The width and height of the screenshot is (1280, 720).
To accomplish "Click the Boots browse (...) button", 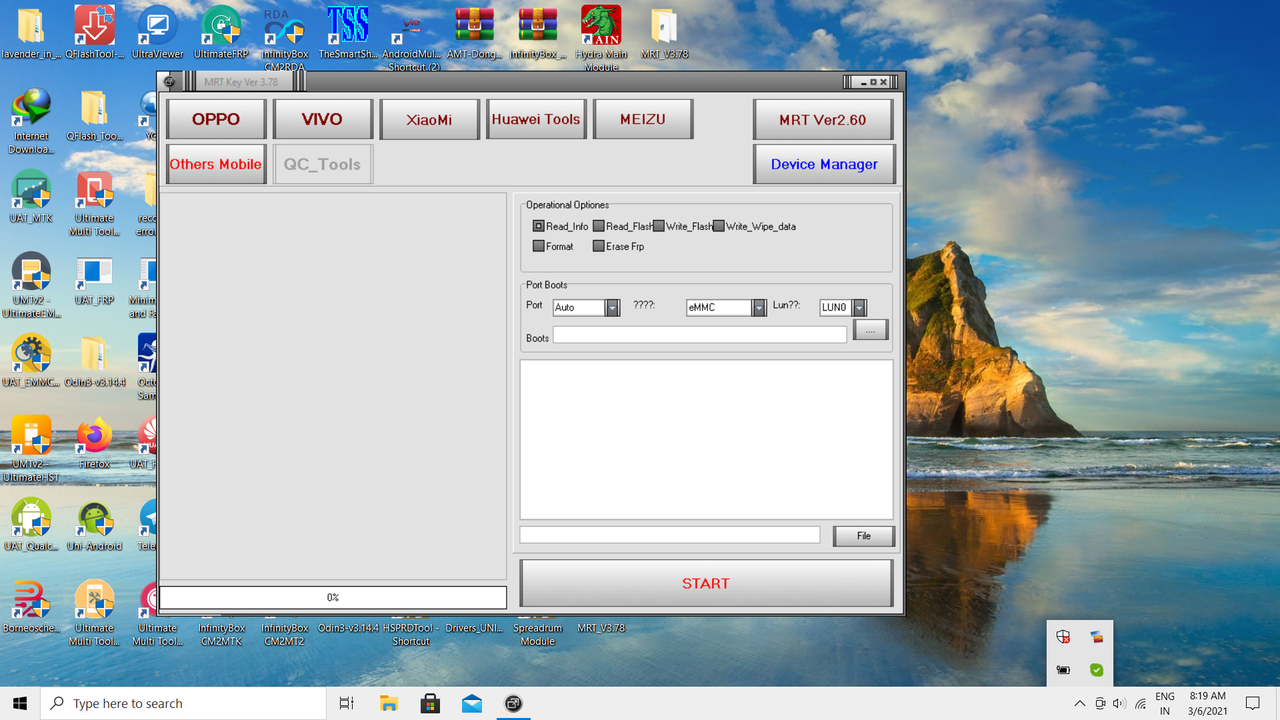I will pos(870,329).
